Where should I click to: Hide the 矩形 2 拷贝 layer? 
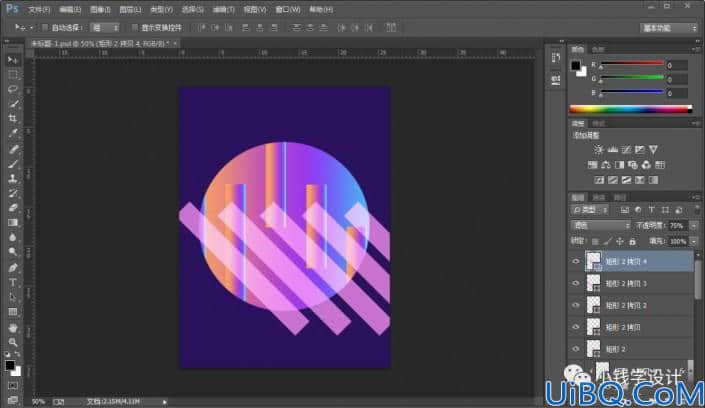[576, 327]
